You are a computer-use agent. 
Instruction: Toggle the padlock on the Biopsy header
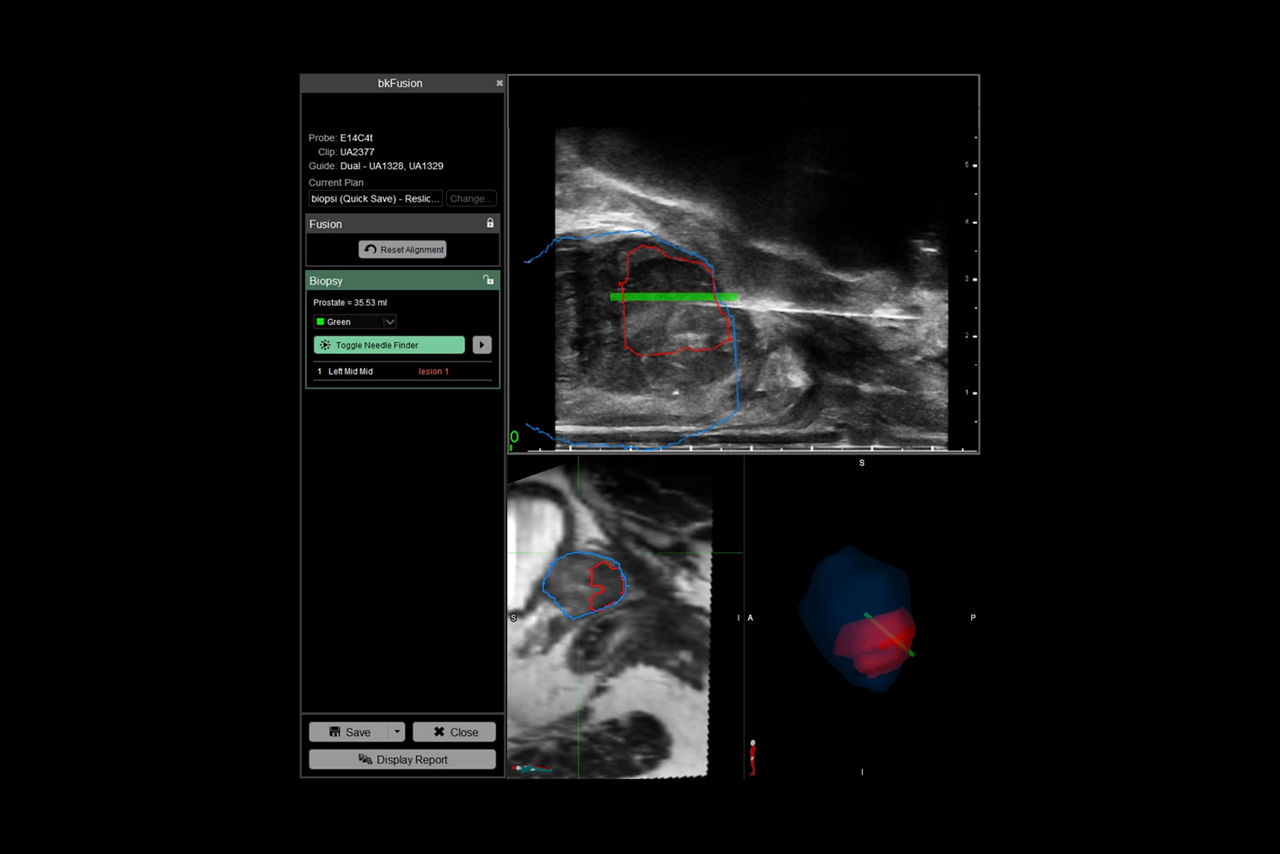489,280
